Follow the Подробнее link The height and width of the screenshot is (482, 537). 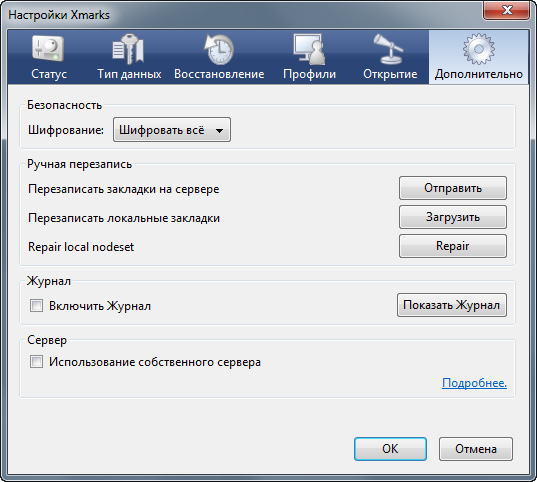(474, 383)
